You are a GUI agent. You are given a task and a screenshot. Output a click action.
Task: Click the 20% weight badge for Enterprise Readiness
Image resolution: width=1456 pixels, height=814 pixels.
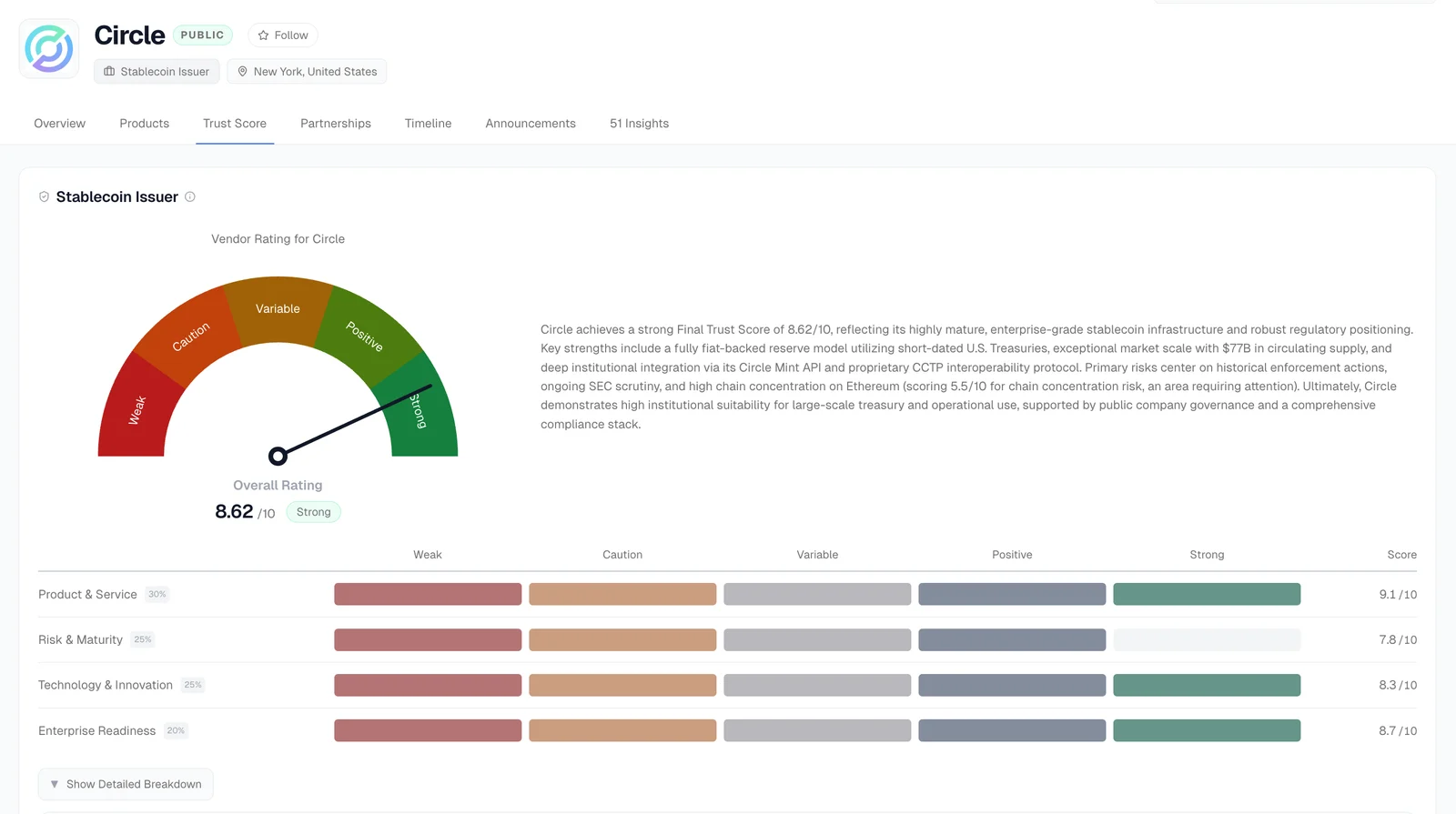click(176, 730)
